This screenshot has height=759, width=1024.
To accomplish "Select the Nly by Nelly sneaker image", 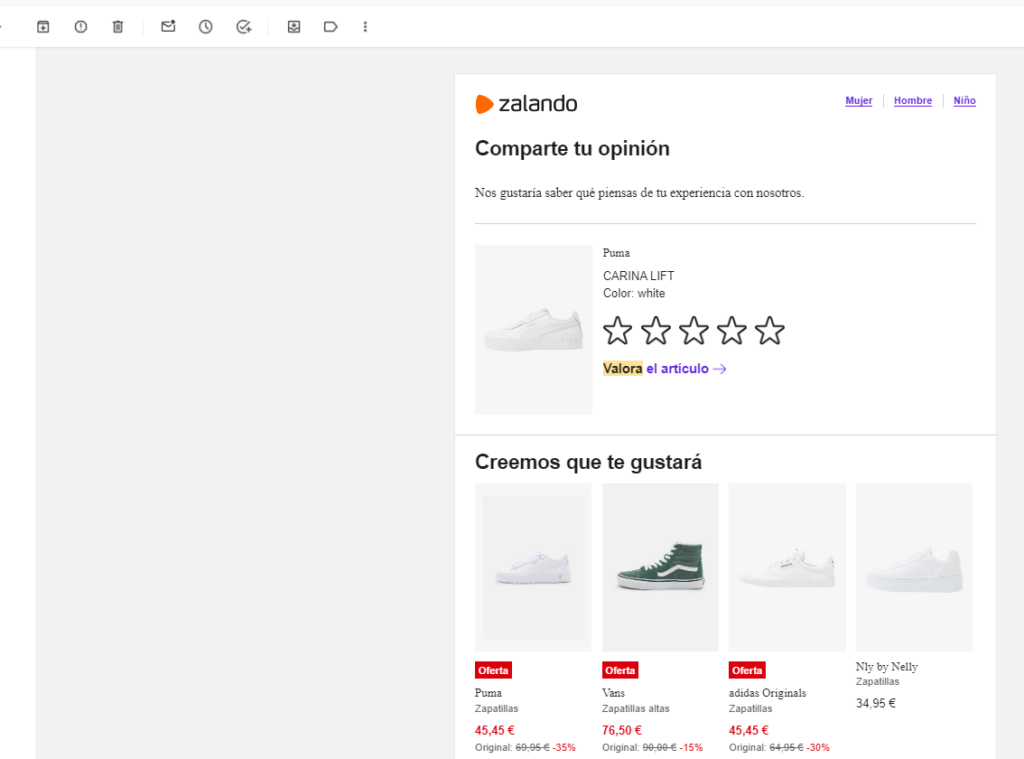I will click(914, 567).
